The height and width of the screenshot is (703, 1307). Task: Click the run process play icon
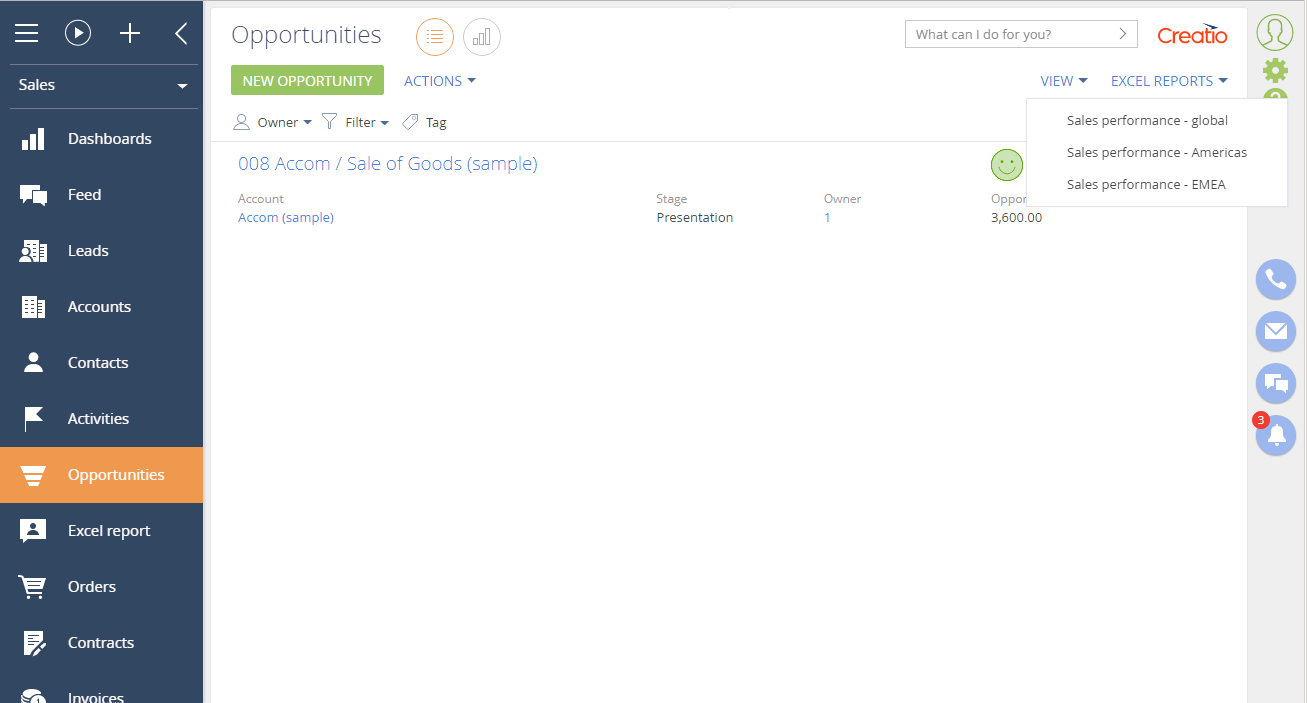(78, 32)
